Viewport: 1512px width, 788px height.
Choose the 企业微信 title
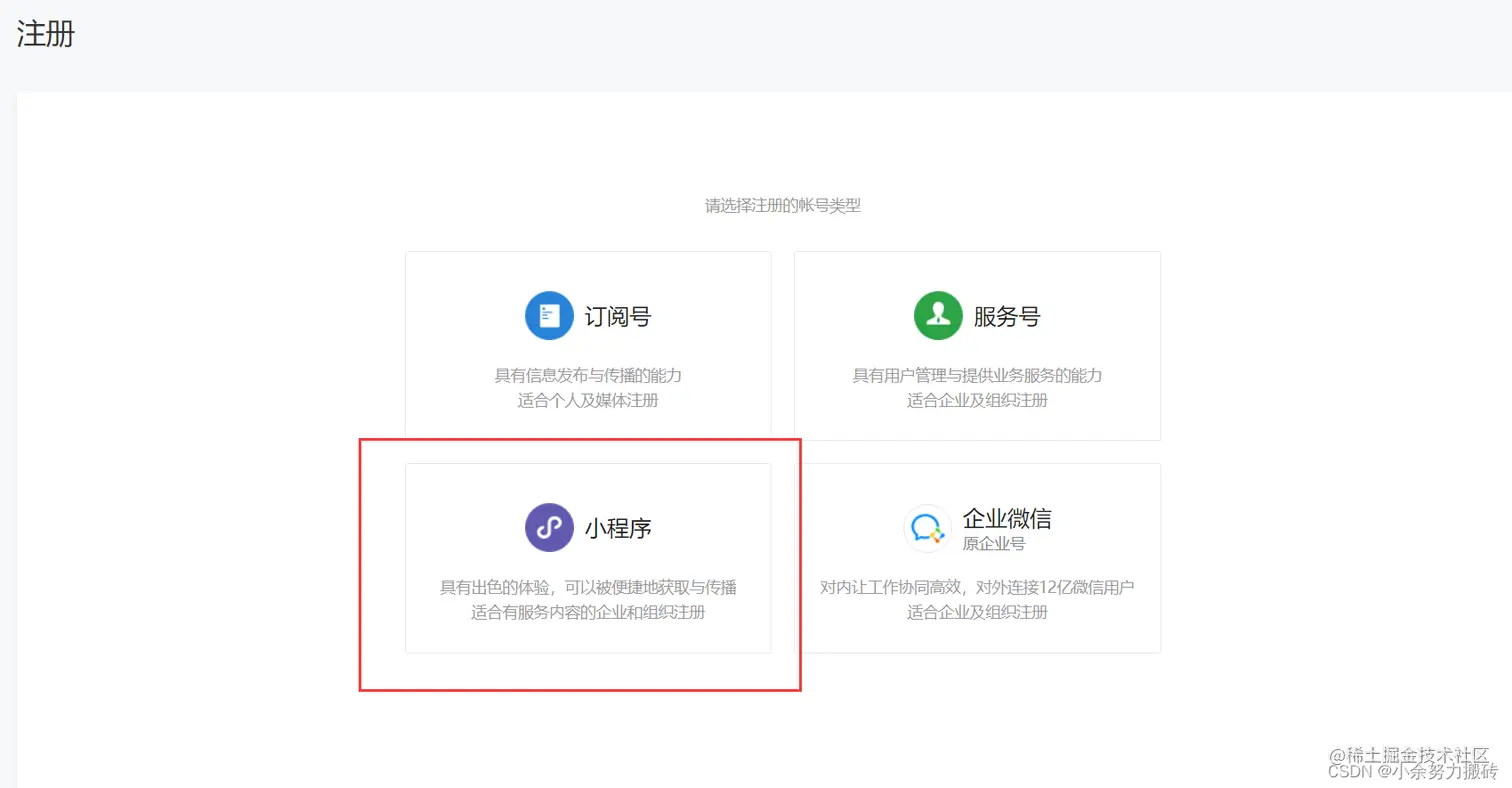coord(1007,518)
